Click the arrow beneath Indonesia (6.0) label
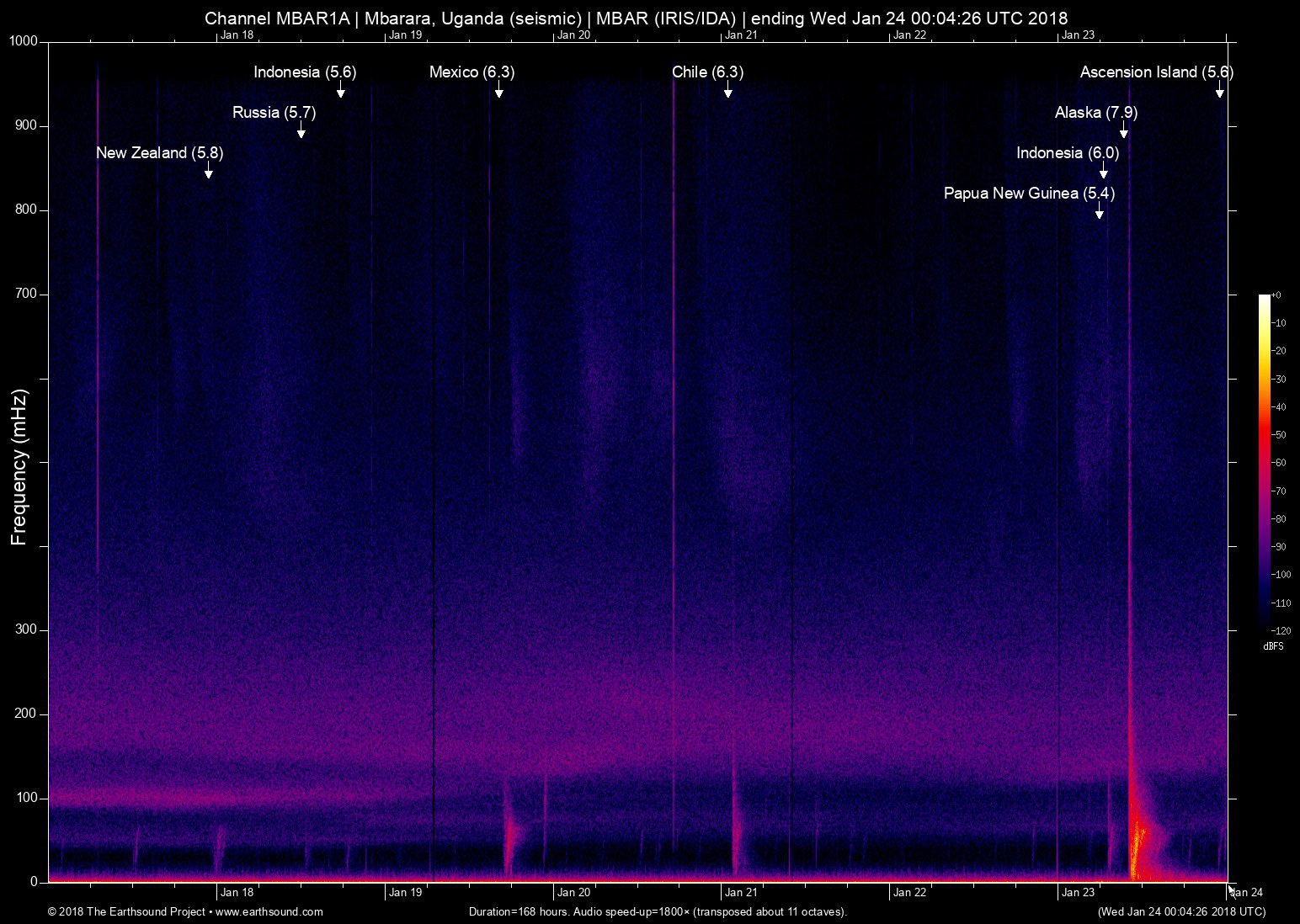Viewport: 1300px width, 924px height. 1104,172
